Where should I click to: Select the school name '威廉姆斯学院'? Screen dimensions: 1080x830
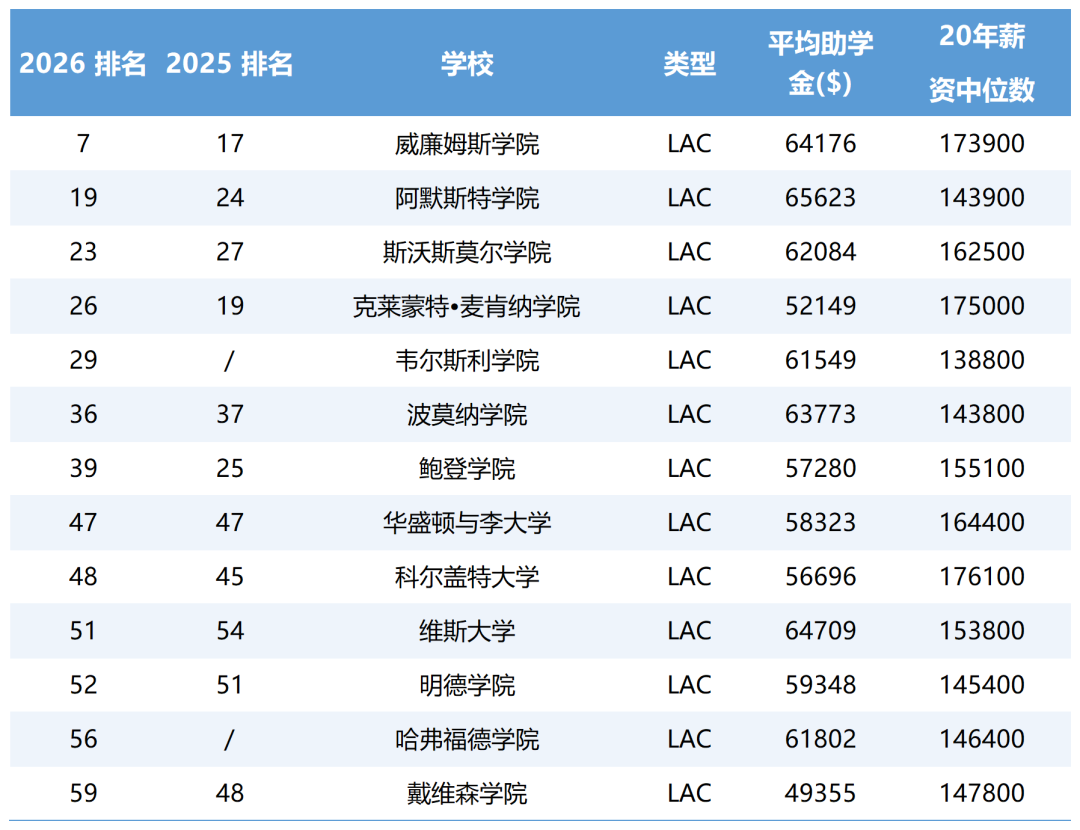(x=467, y=144)
